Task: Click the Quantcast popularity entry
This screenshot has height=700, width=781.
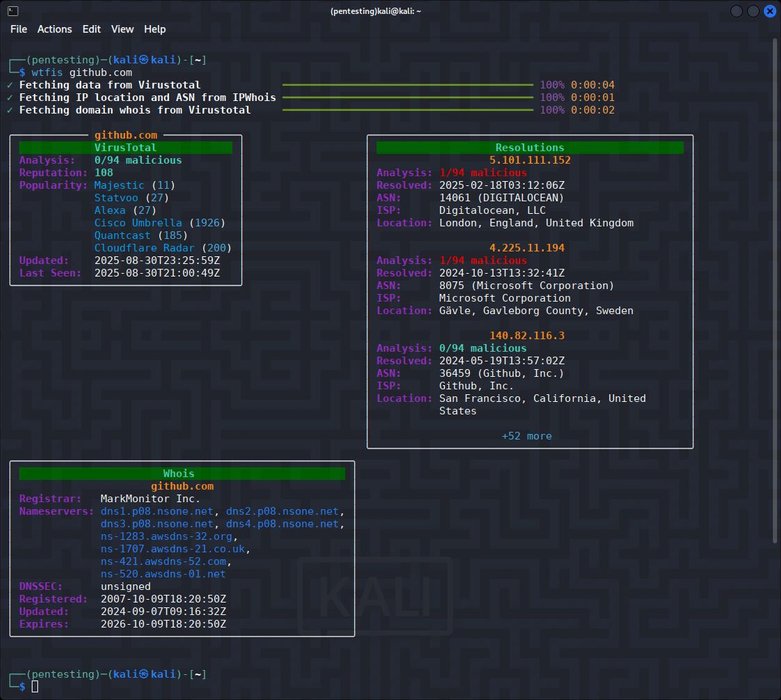Action: click(141, 235)
